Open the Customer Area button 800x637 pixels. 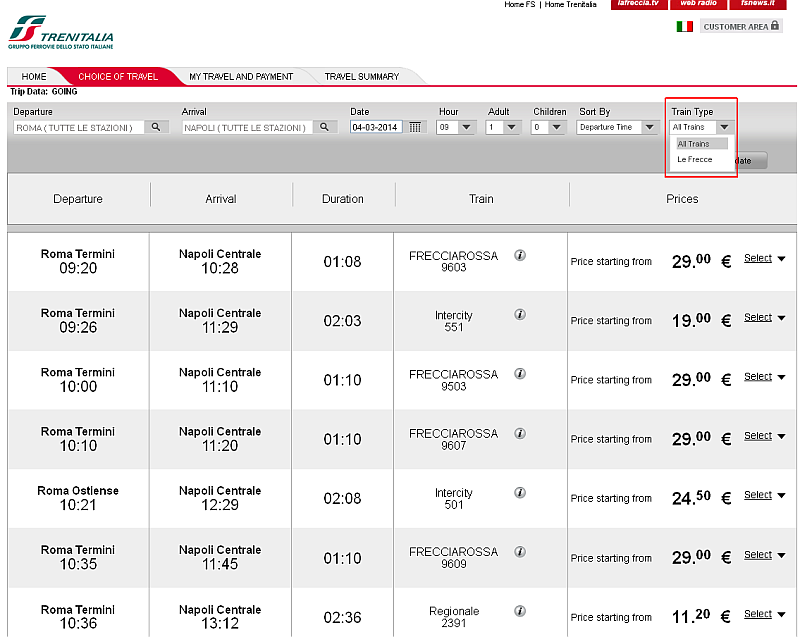coord(741,27)
